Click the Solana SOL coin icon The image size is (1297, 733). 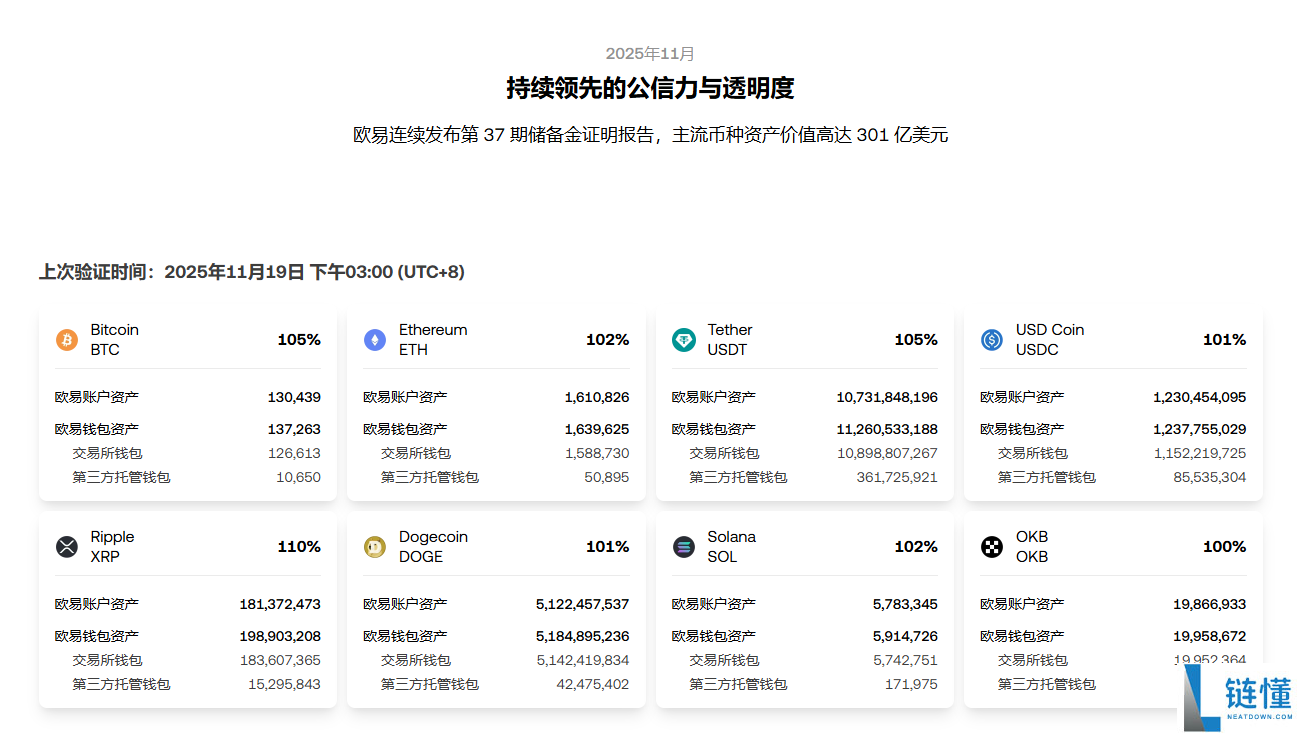[684, 547]
